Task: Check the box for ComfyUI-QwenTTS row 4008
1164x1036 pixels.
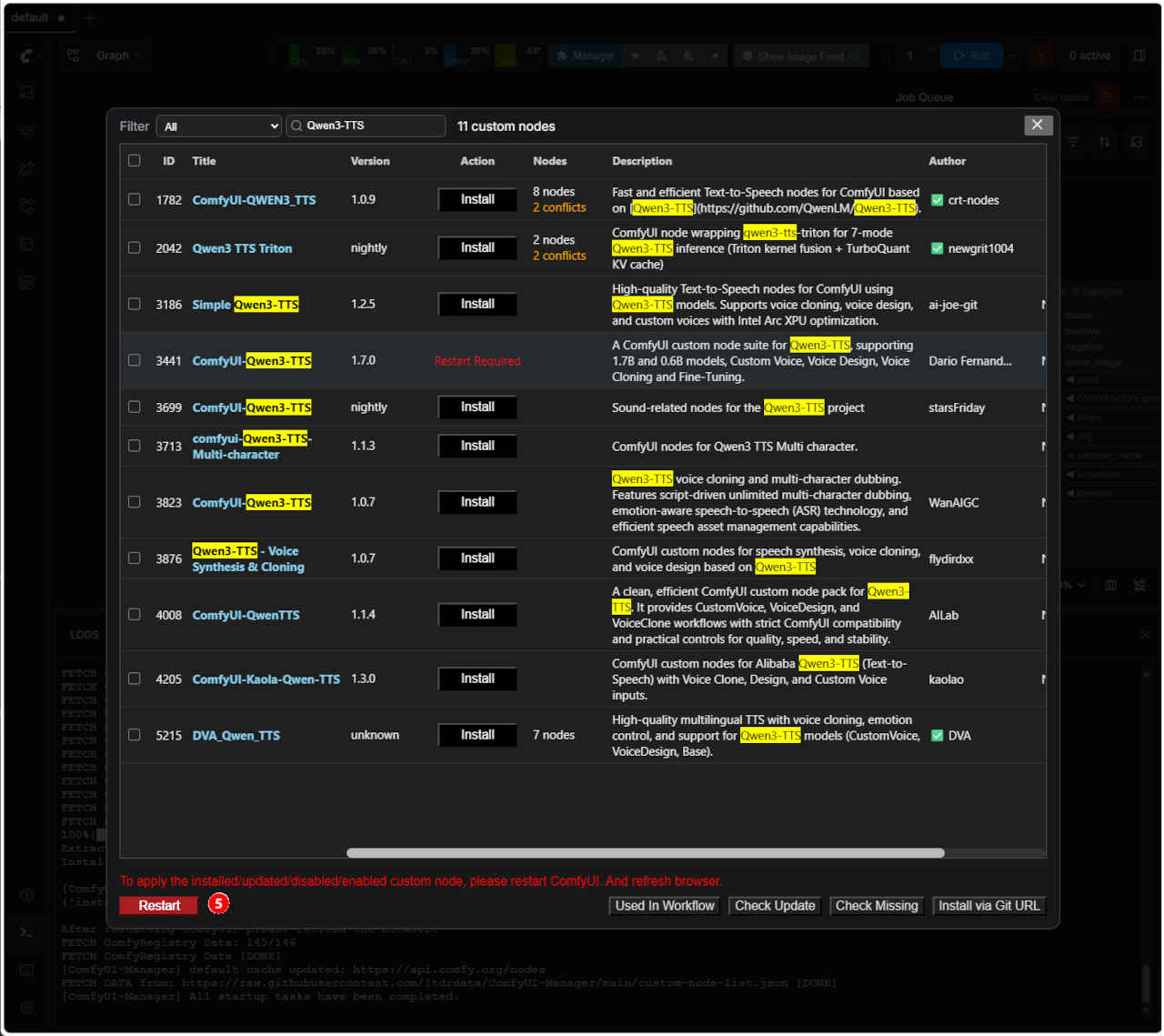Action: (135, 614)
